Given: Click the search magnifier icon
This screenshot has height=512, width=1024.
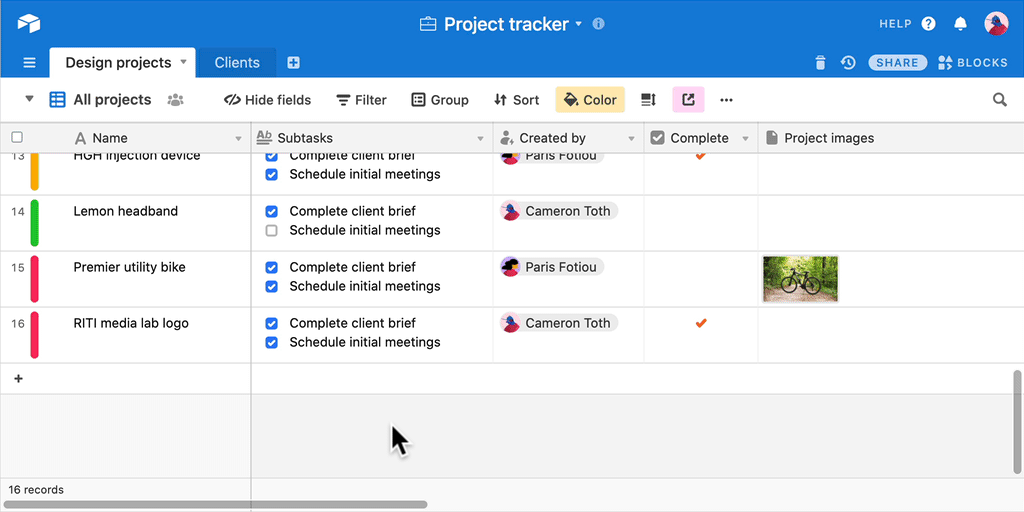Looking at the screenshot, I should 999,100.
